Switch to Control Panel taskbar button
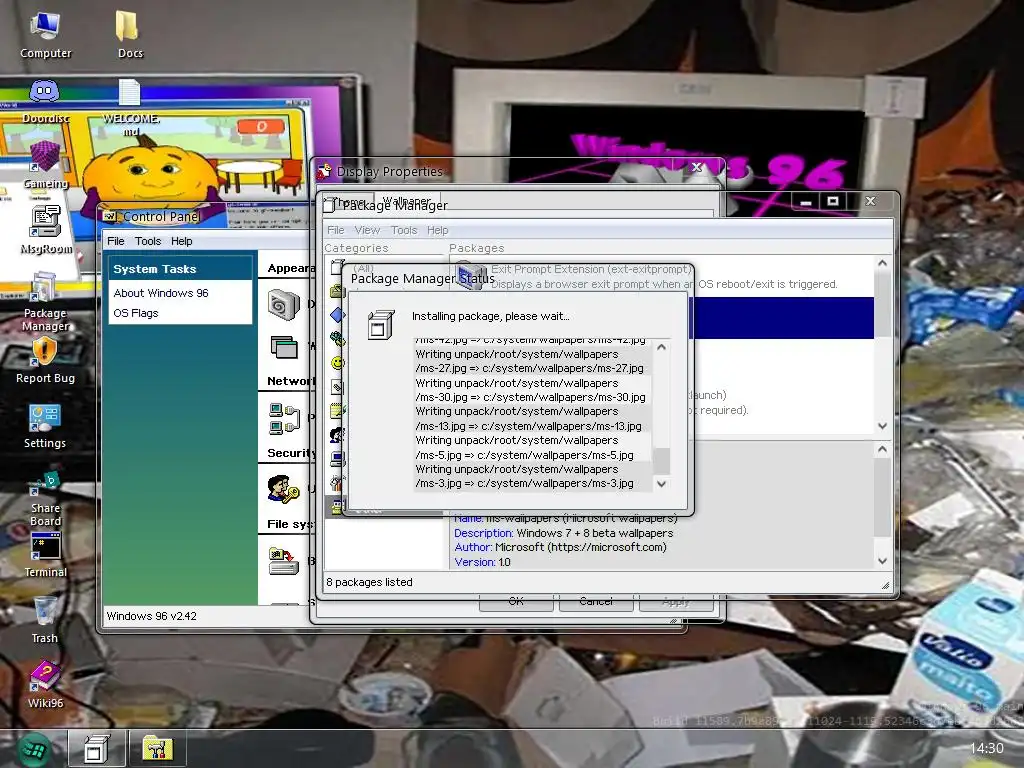The width and height of the screenshot is (1024, 768). pos(157,749)
